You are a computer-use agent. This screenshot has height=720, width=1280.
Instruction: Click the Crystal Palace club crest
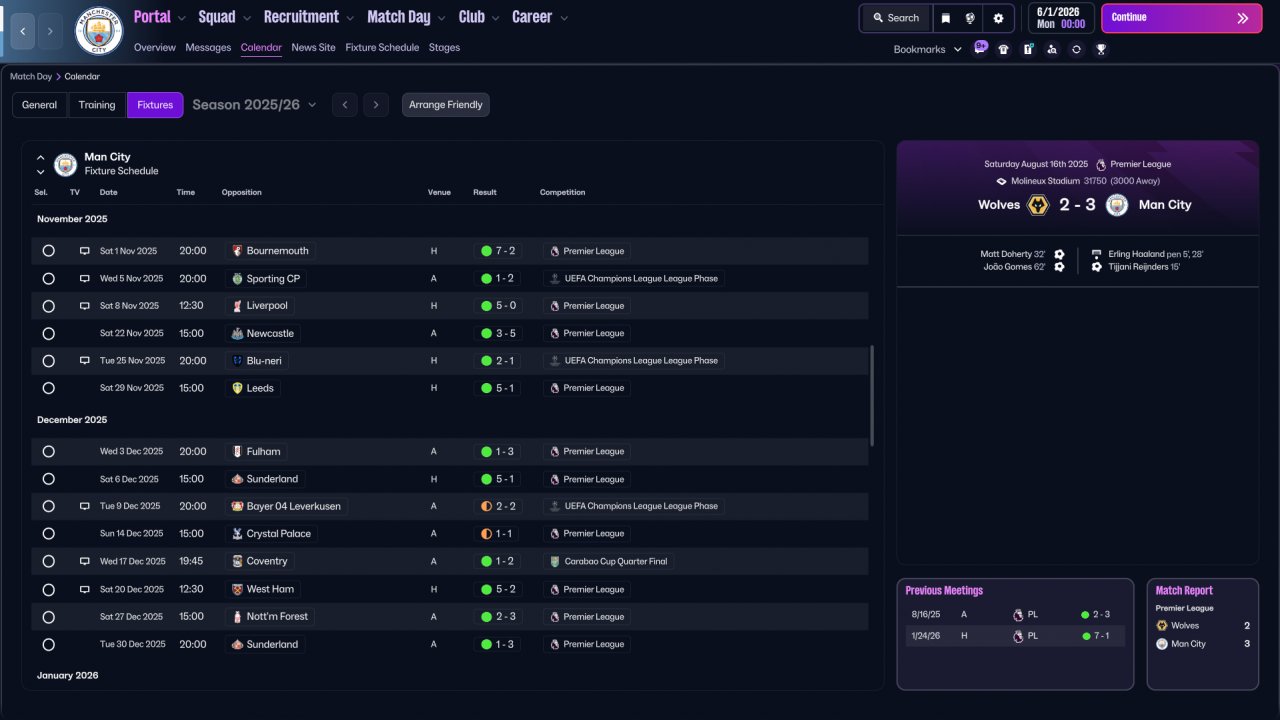(237, 534)
